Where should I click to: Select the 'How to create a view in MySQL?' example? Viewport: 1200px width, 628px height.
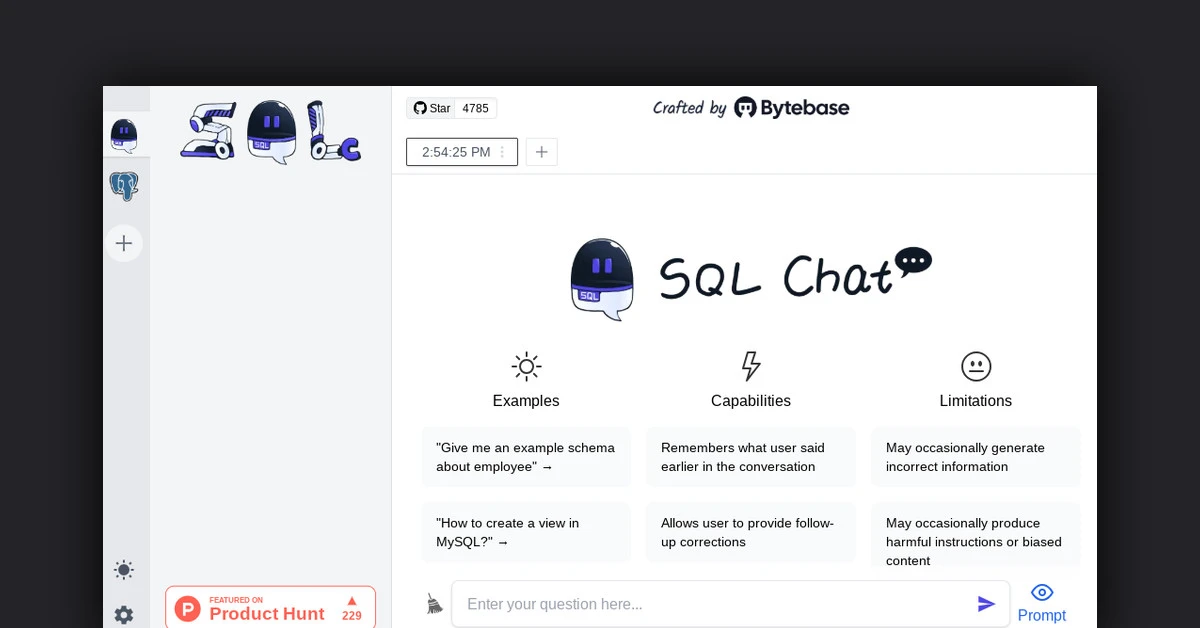point(526,532)
